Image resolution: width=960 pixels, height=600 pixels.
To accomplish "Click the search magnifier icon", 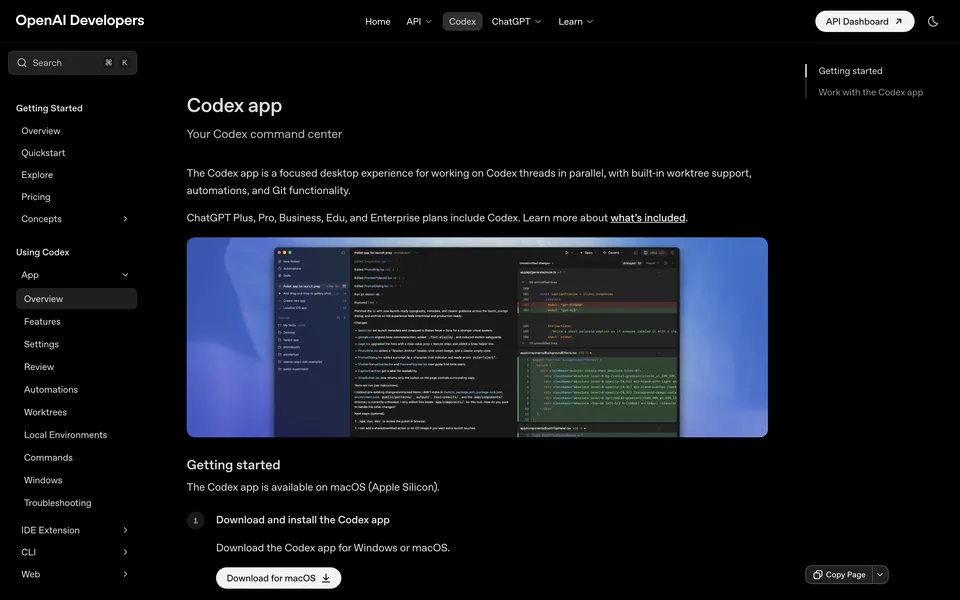I will click(20, 61).
